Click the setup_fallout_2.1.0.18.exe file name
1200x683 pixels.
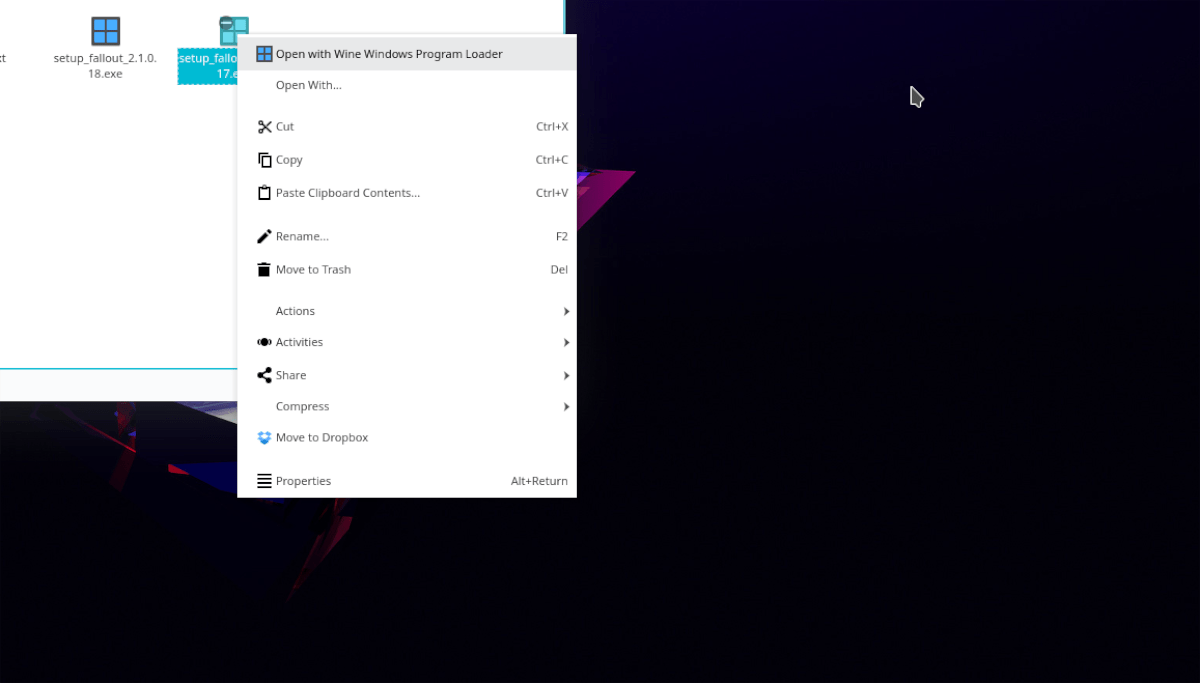pyautogui.click(x=105, y=66)
